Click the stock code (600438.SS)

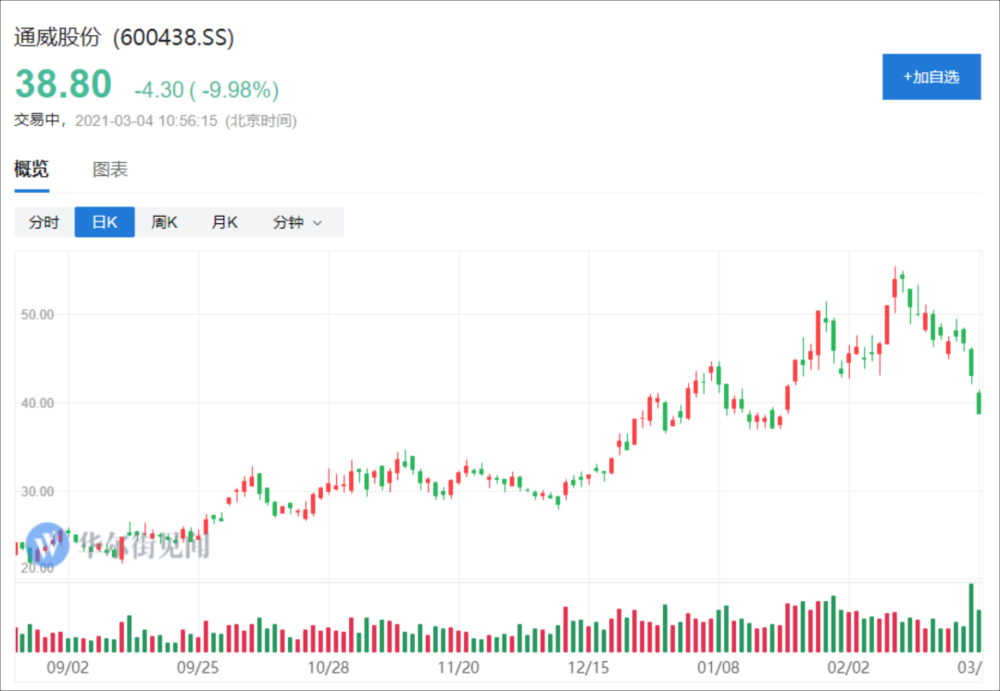pyautogui.click(x=173, y=38)
